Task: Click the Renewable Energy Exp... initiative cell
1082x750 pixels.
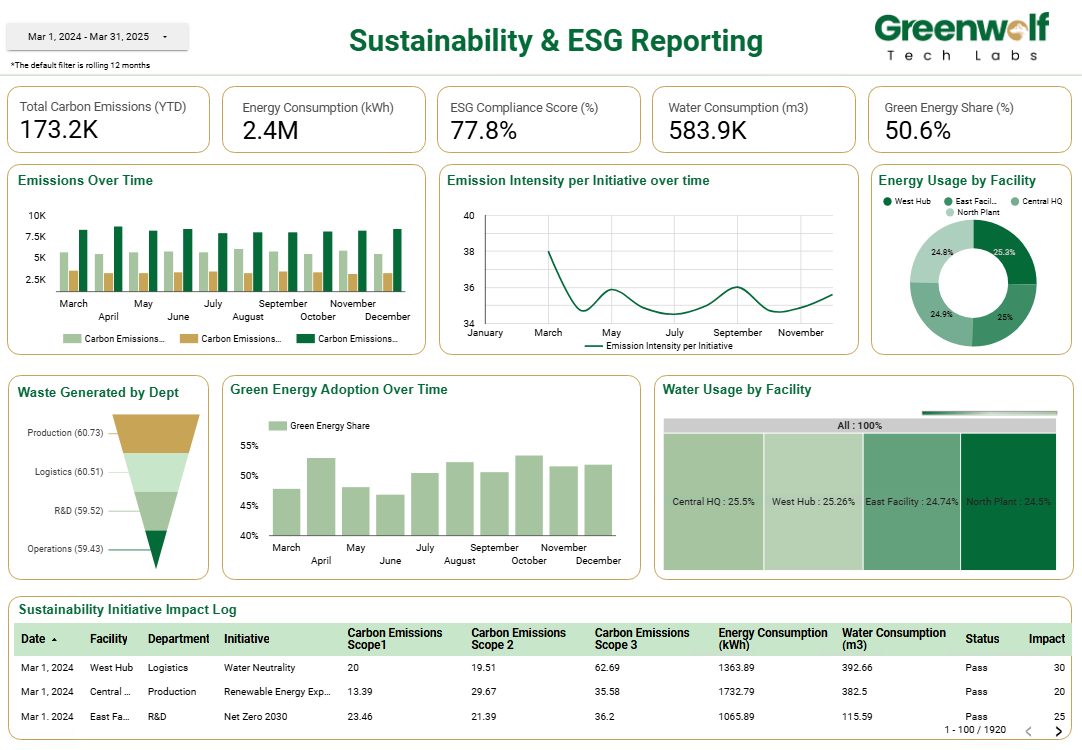Action: click(x=277, y=692)
